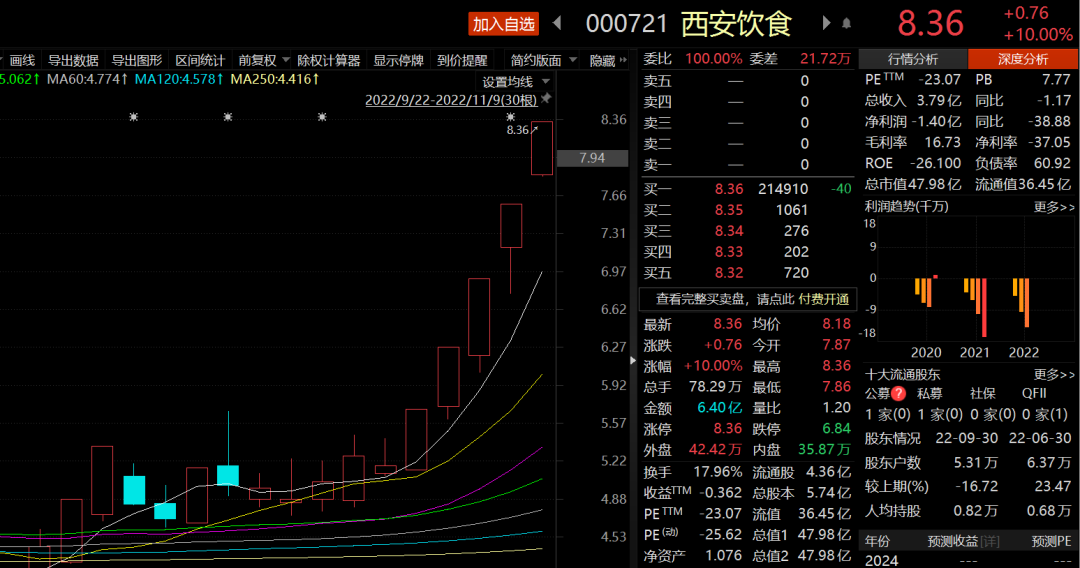Screen dimensions: 1080x568
Task: Click the MA250:4.416 indicator label
Action: click(x=274, y=79)
